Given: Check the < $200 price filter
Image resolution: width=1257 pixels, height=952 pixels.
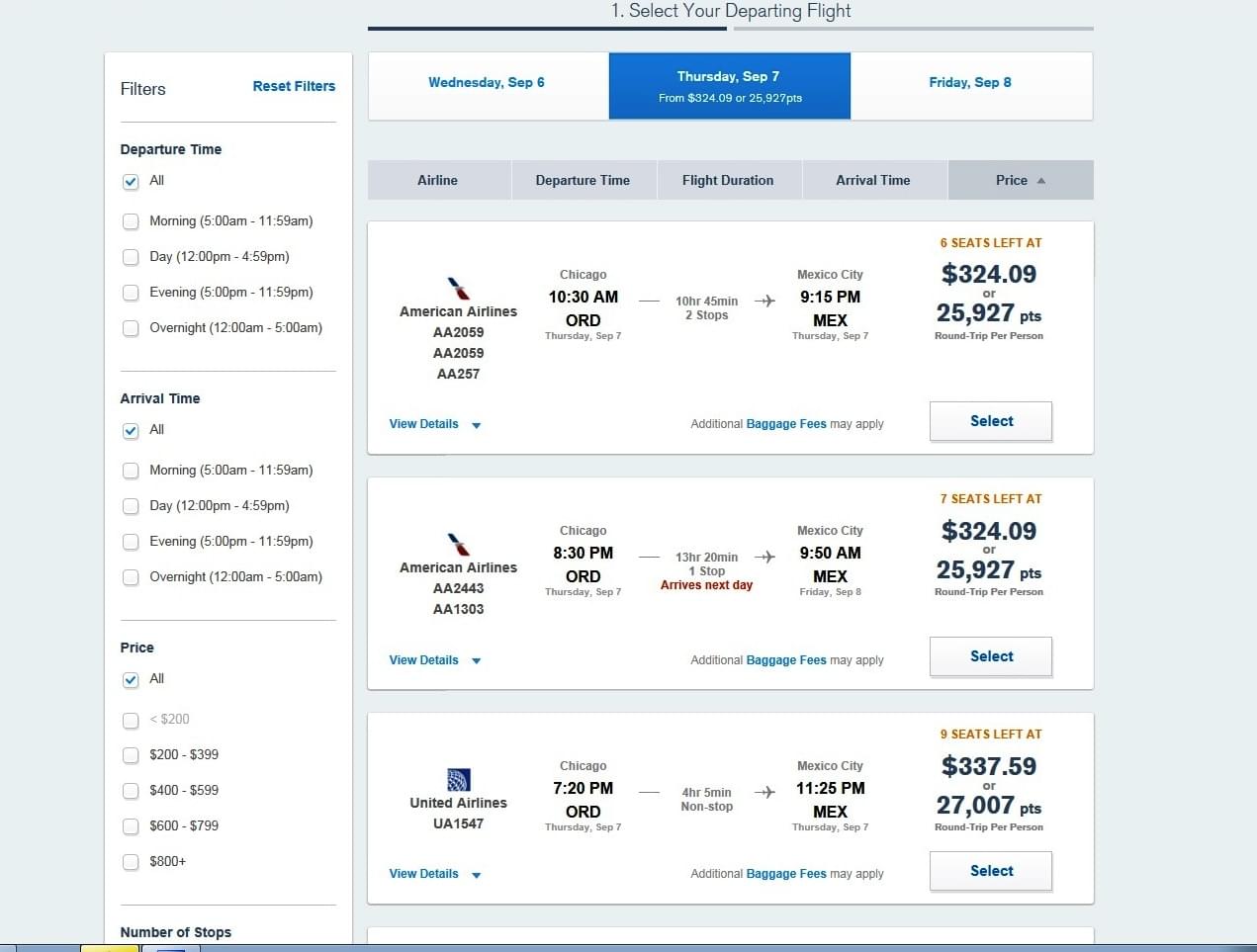Looking at the screenshot, I should 131,720.
